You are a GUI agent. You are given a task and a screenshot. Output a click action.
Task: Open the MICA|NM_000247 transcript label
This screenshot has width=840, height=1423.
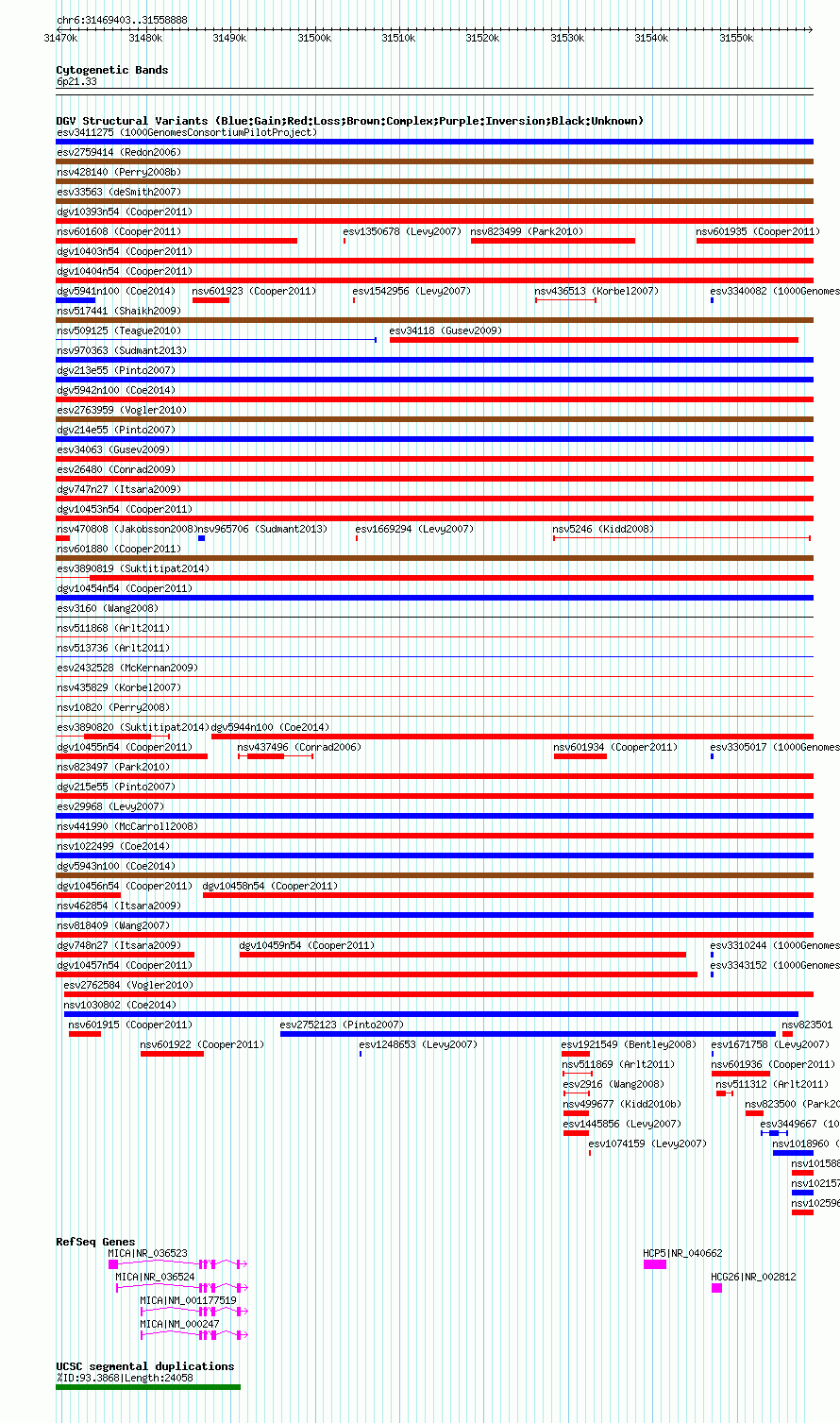[180, 1324]
